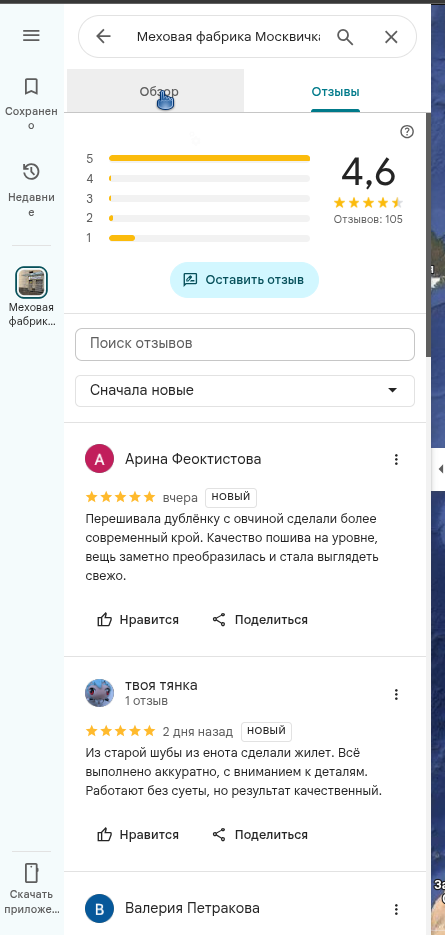Switch to the Обзор tab
This screenshot has width=445, height=935.
156,91
